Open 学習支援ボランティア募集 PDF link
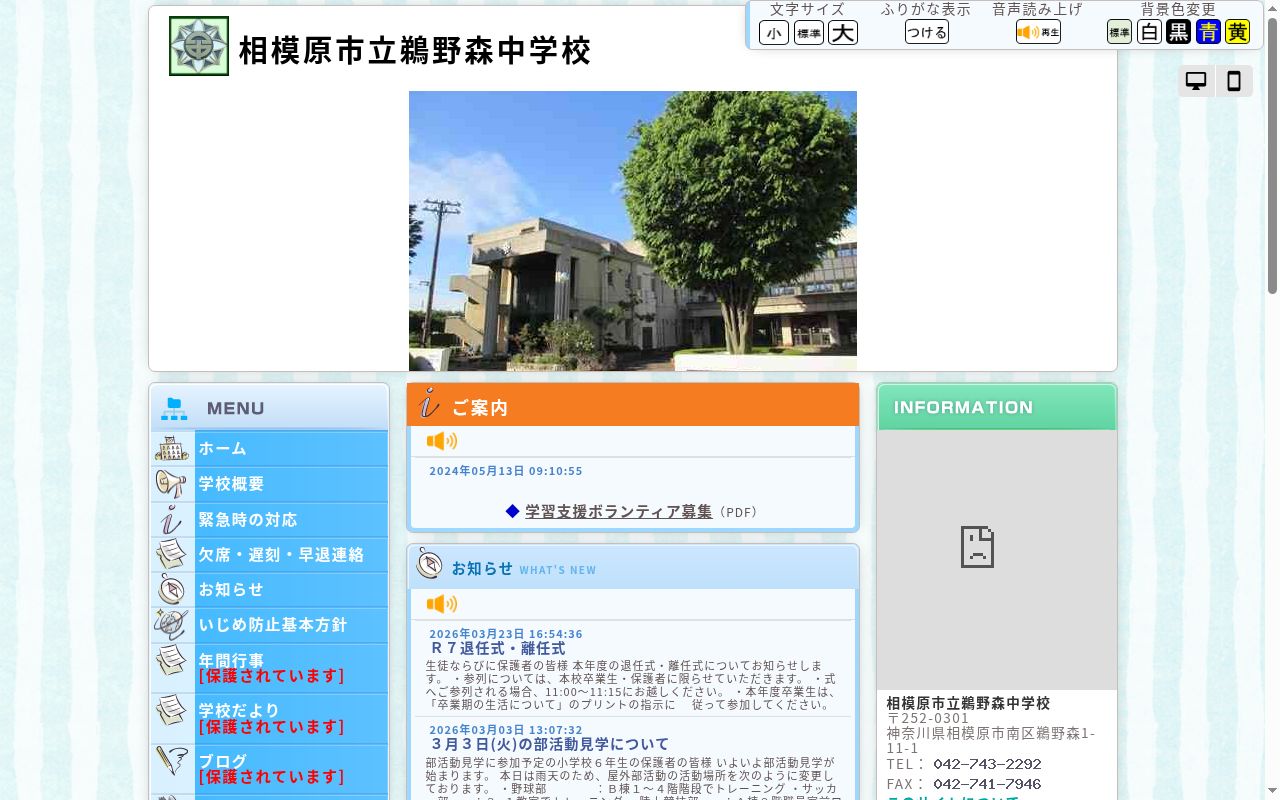Image resolution: width=1280 pixels, height=800 pixels. pyautogui.click(x=619, y=512)
